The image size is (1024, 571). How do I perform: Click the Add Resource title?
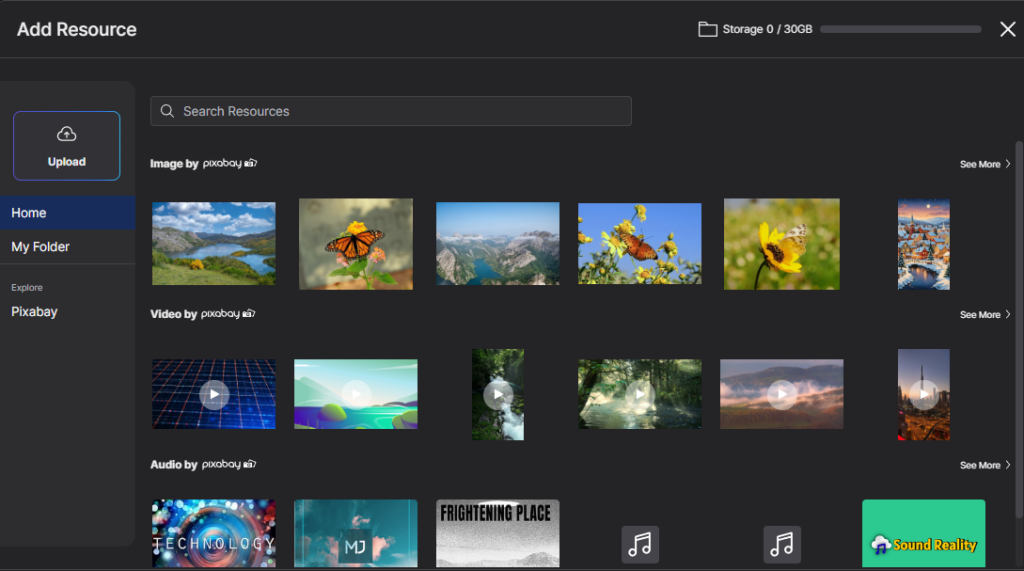(x=76, y=29)
